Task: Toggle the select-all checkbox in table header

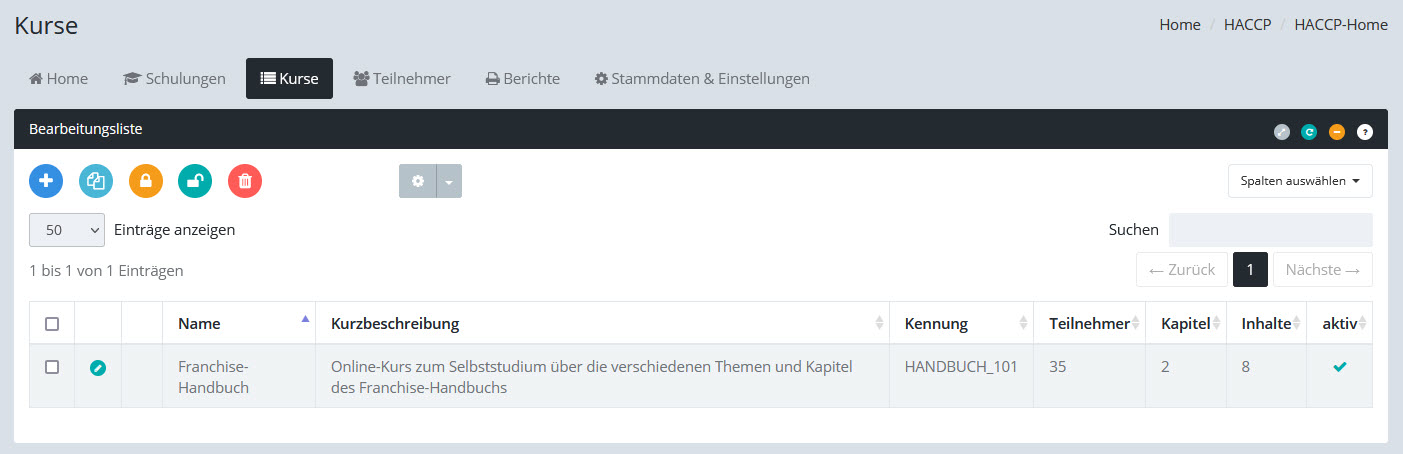Action: pyautogui.click(x=52, y=324)
